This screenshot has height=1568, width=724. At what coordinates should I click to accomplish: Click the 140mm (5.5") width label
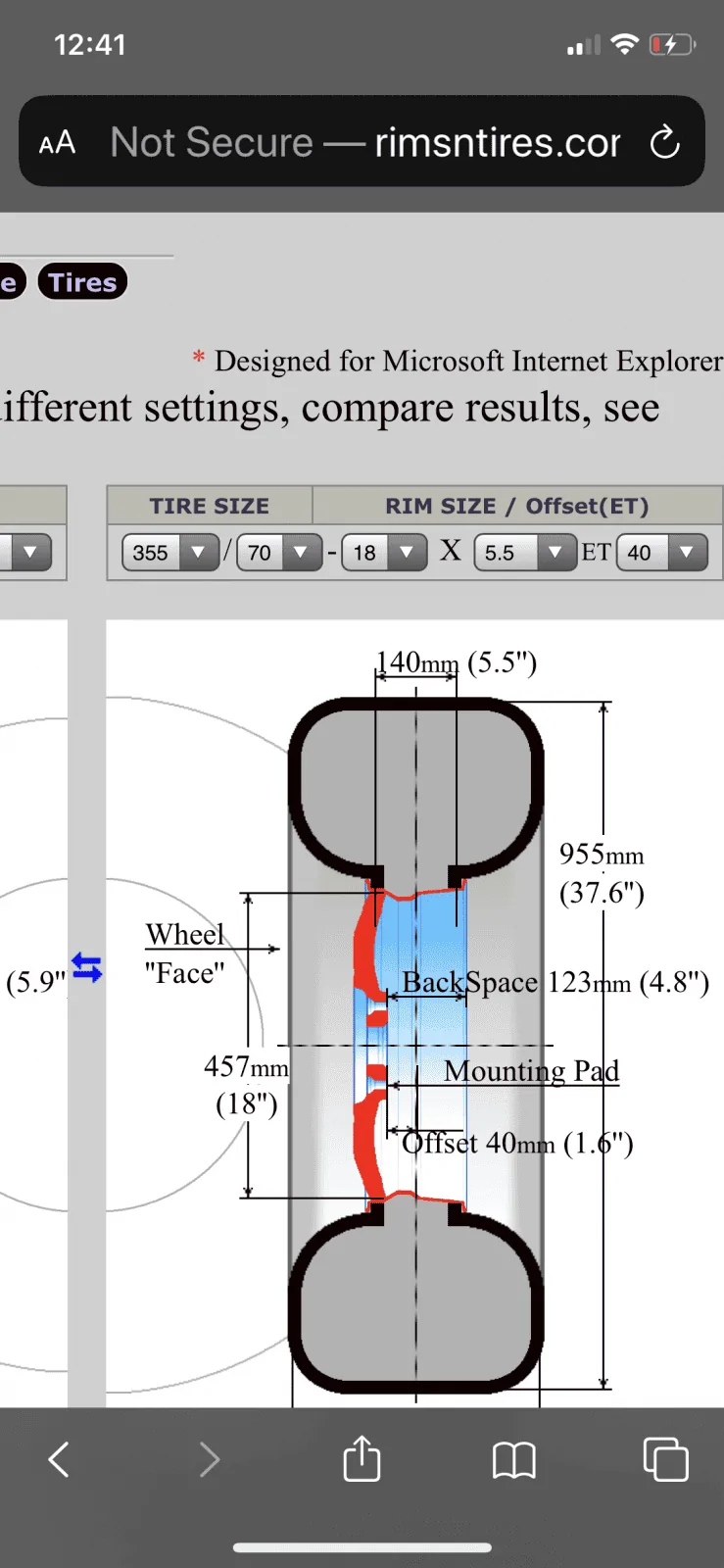coord(457,662)
